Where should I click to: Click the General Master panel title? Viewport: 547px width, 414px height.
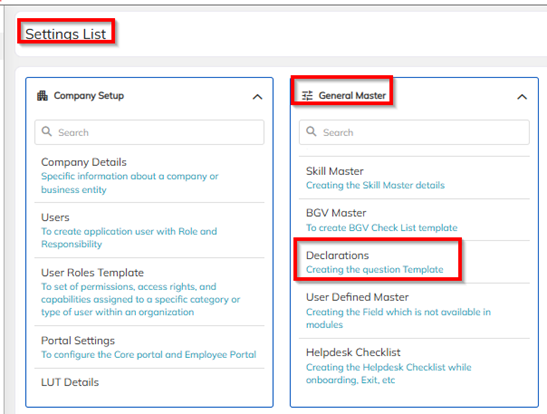[x=352, y=96]
